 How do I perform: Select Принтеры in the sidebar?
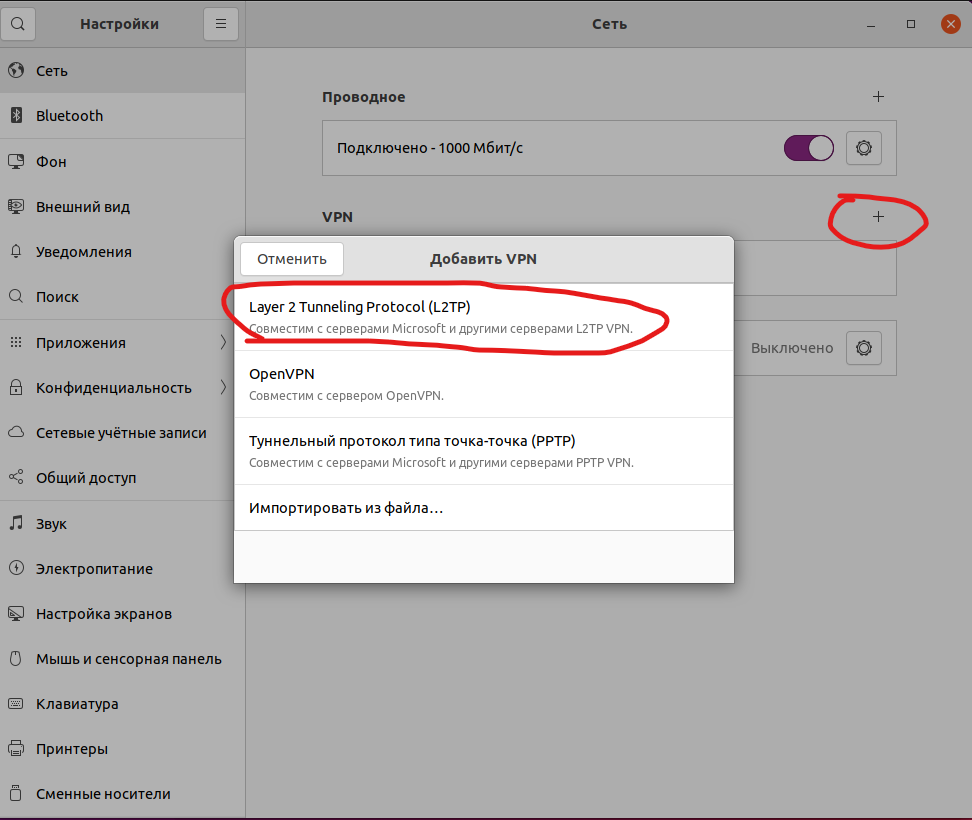[72, 749]
